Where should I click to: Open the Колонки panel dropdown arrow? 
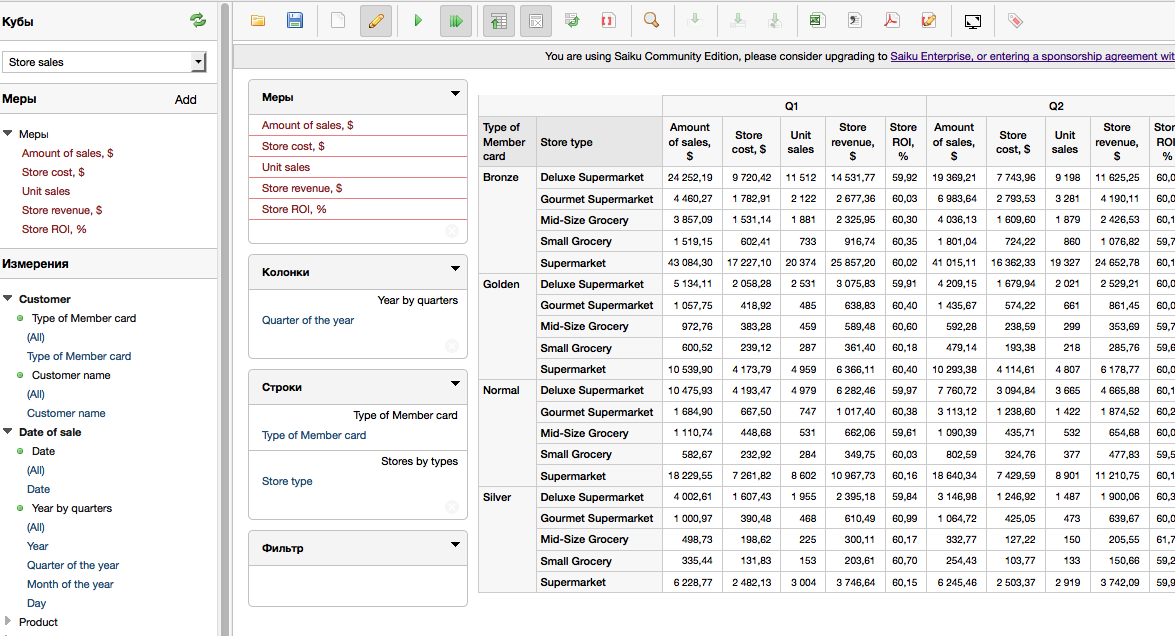(x=455, y=268)
